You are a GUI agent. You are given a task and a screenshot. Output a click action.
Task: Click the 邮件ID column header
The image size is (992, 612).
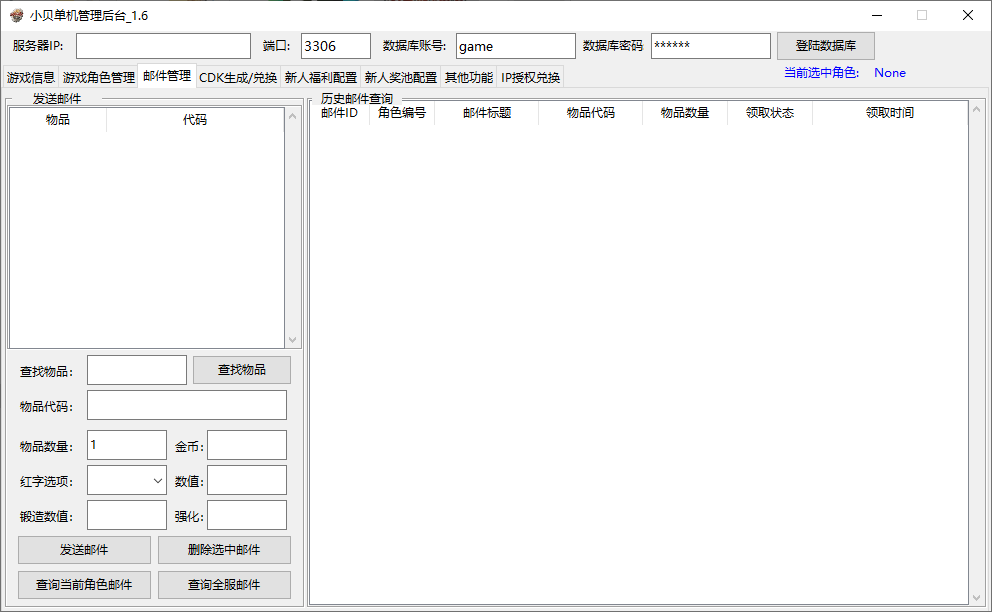(340, 113)
